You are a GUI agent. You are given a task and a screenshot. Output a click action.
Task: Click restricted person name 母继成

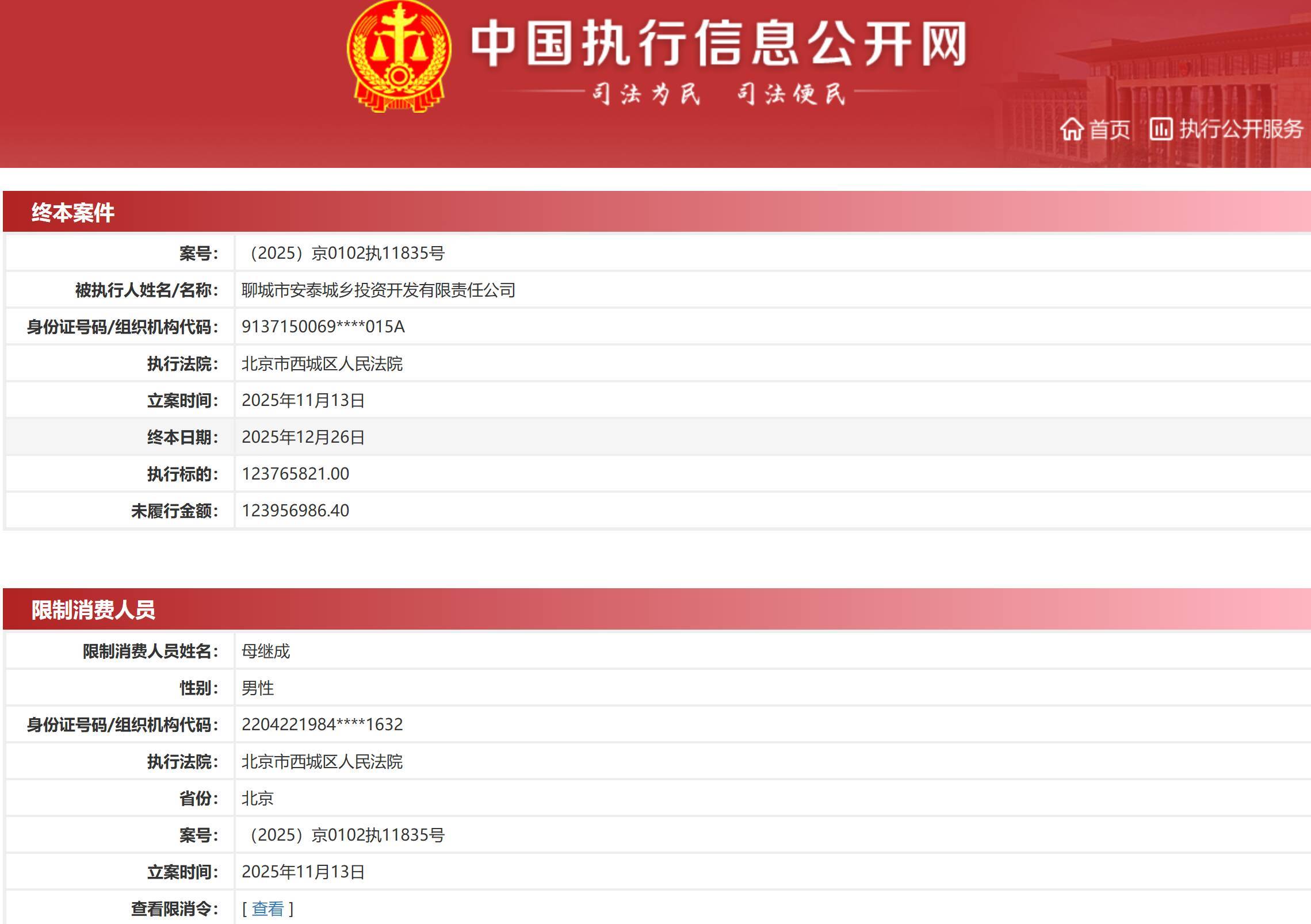266,651
